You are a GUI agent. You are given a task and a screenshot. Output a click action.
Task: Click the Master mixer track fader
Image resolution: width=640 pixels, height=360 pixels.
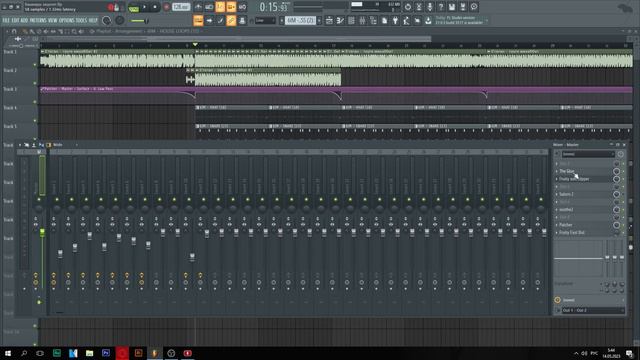[42, 232]
